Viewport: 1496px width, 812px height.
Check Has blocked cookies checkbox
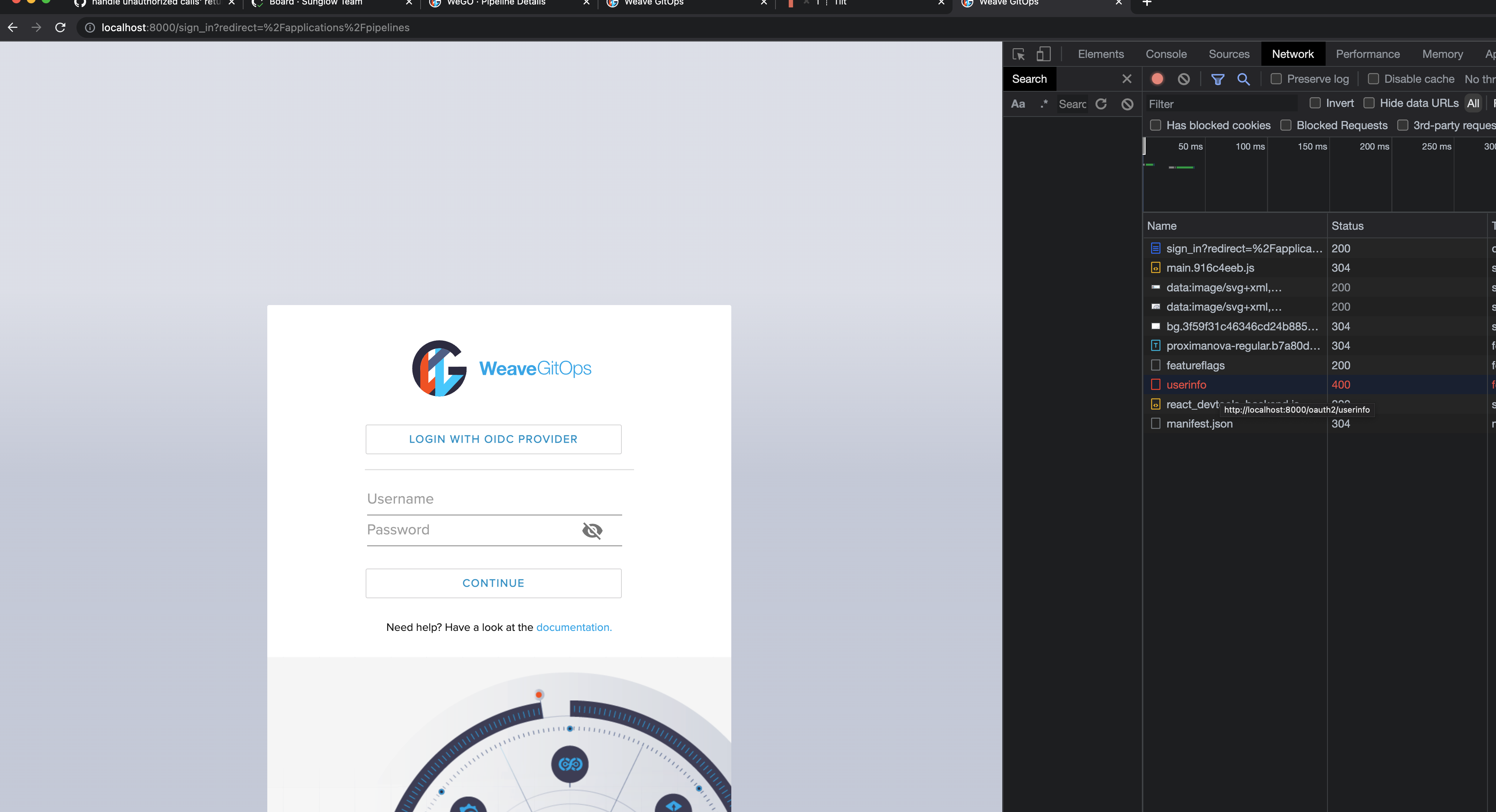[x=1156, y=125]
